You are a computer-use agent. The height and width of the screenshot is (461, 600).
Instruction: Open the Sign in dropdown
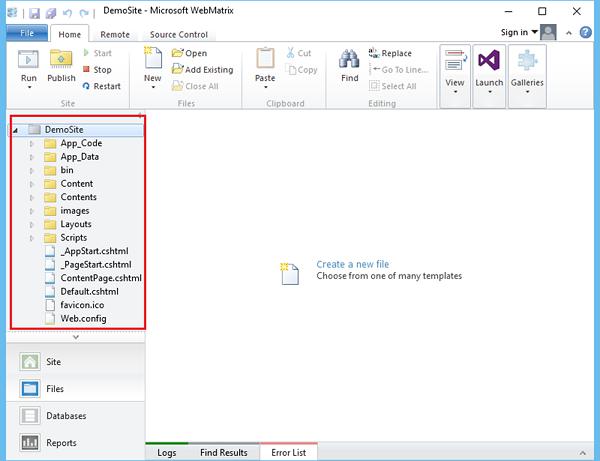tap(520, 33)
